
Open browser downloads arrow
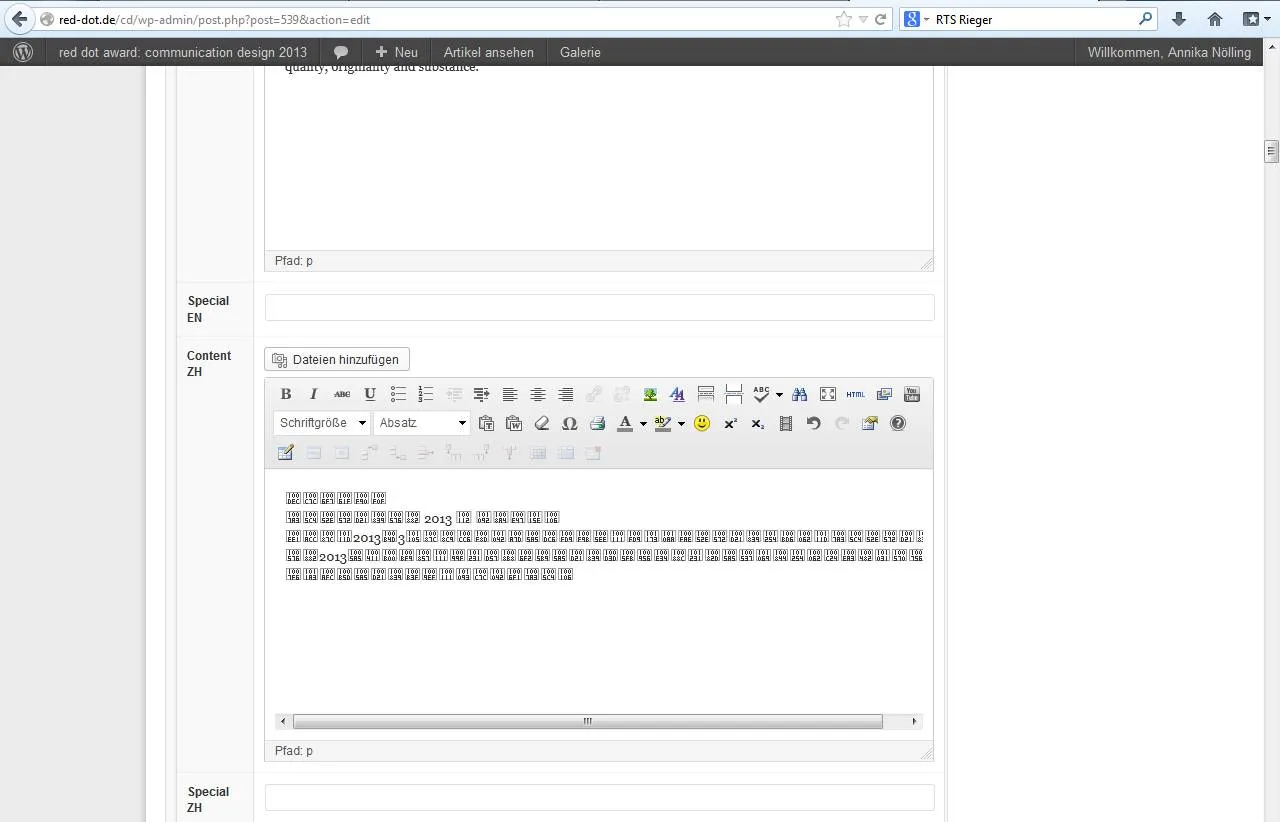click(1179, 19)
